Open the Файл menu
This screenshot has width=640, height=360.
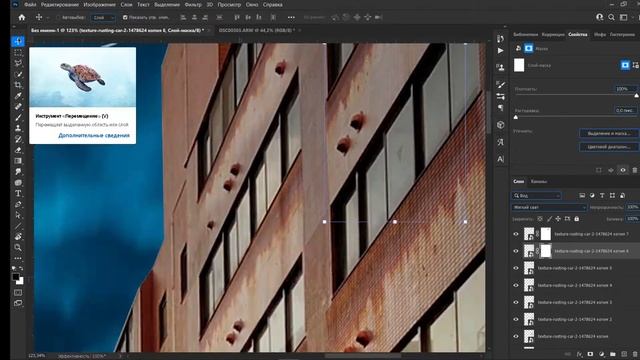[x=30, y=4]
